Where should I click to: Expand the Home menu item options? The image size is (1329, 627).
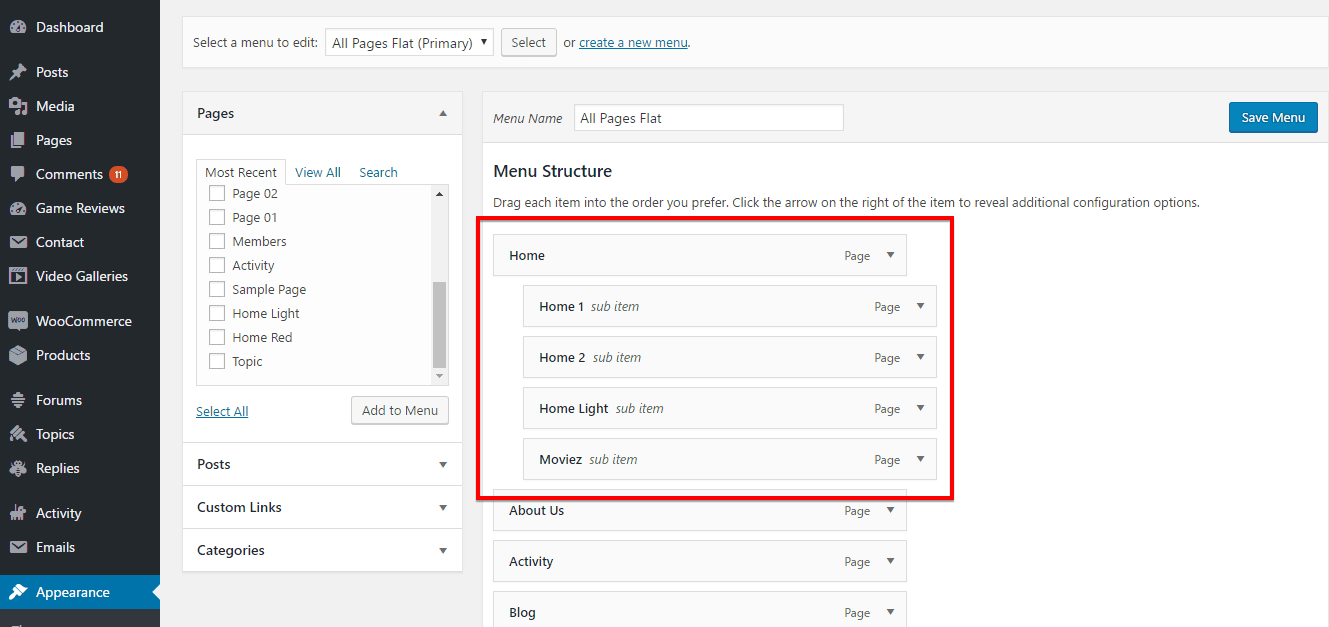pyautogui.click(x=889, y=255)
